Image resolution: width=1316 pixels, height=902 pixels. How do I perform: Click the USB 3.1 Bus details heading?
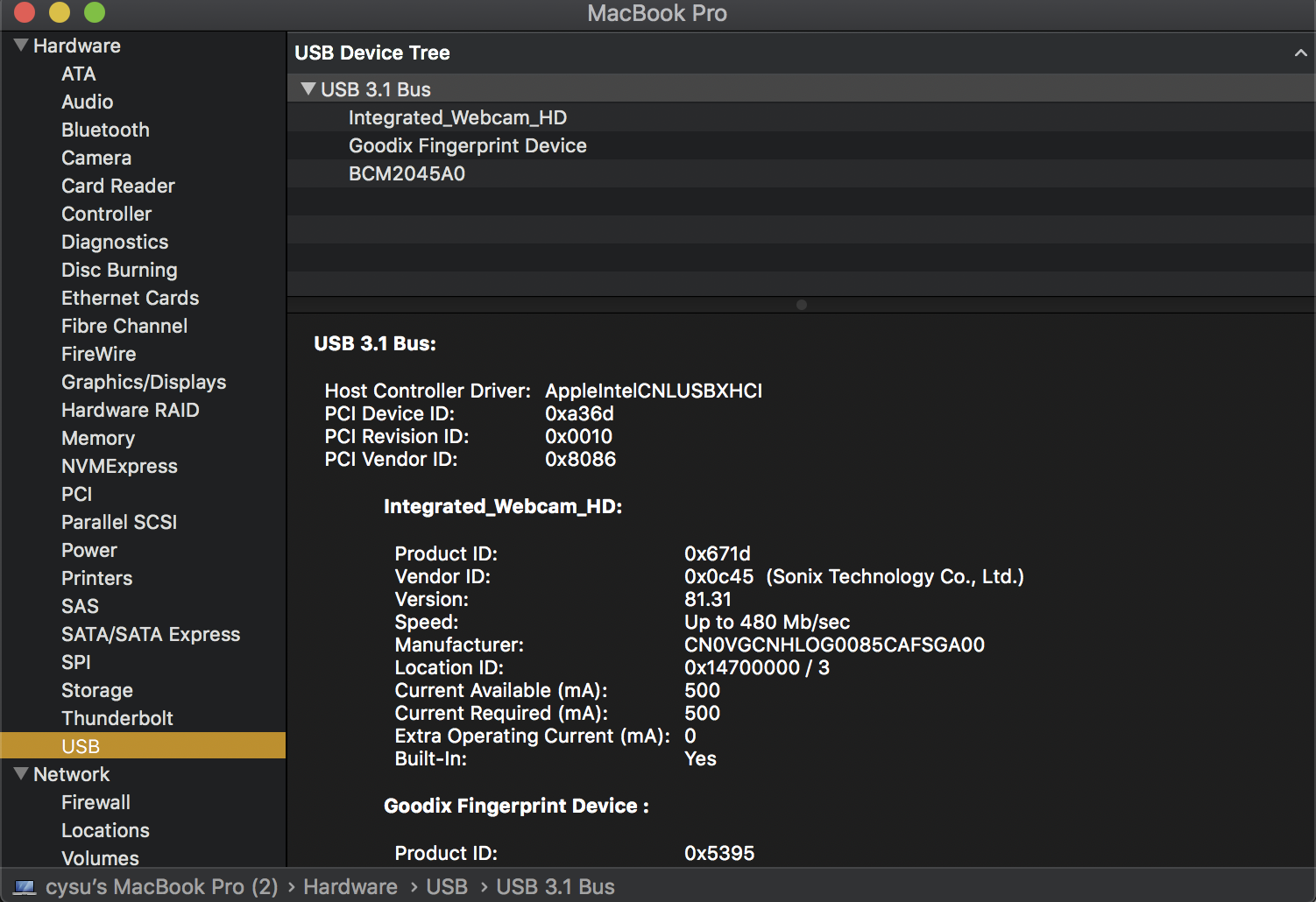tap(375, 343)
